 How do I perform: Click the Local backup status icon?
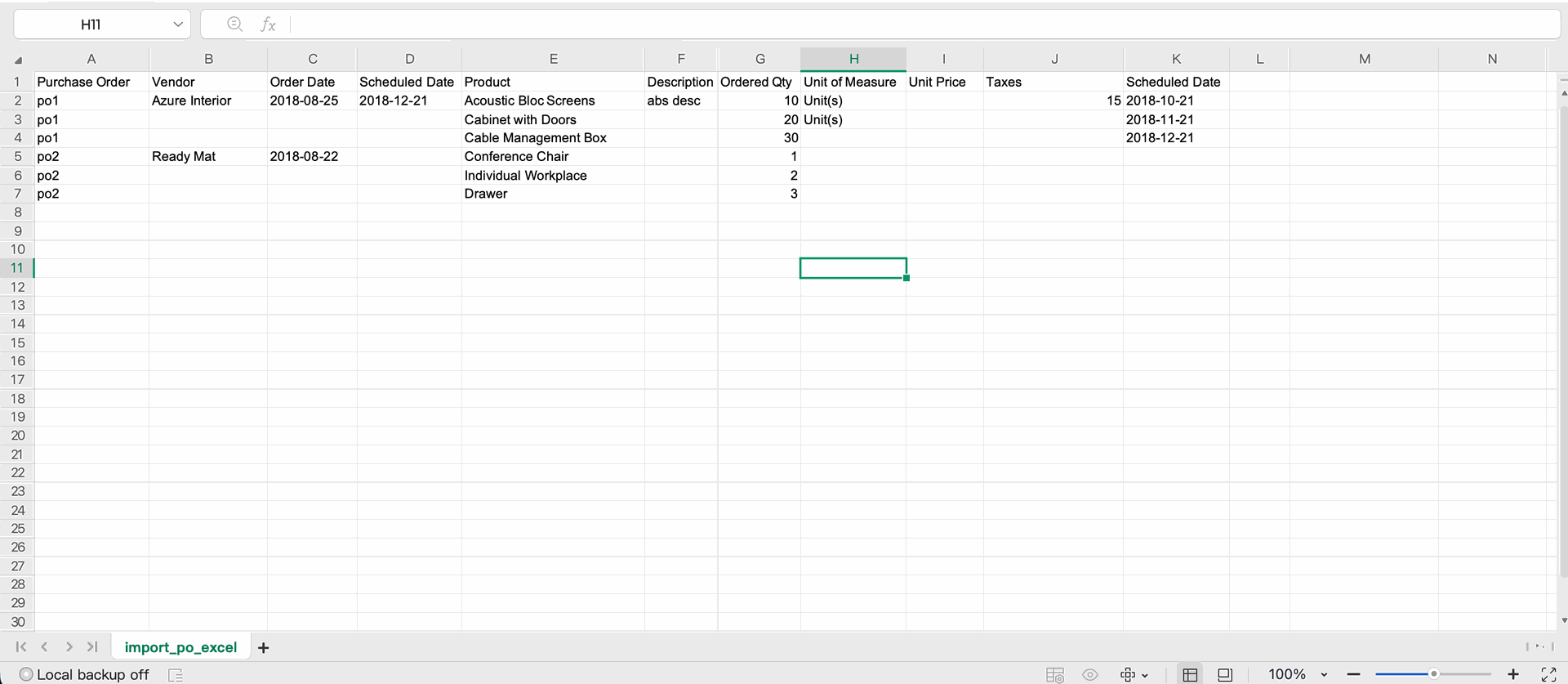pyautogui.click(x=26, y=674)
